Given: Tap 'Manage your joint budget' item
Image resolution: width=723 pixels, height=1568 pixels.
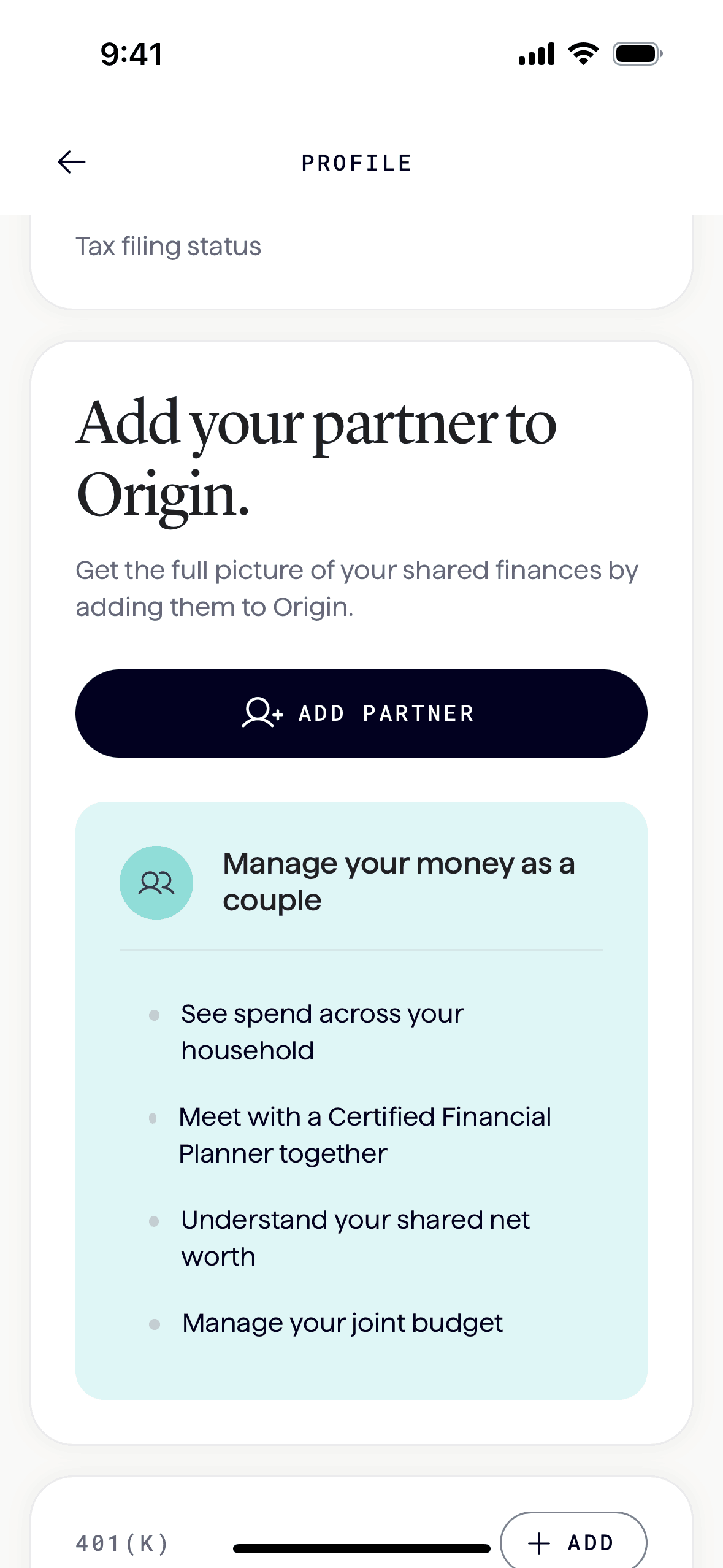Looking at the screenshot, I should click(342, 1323).
